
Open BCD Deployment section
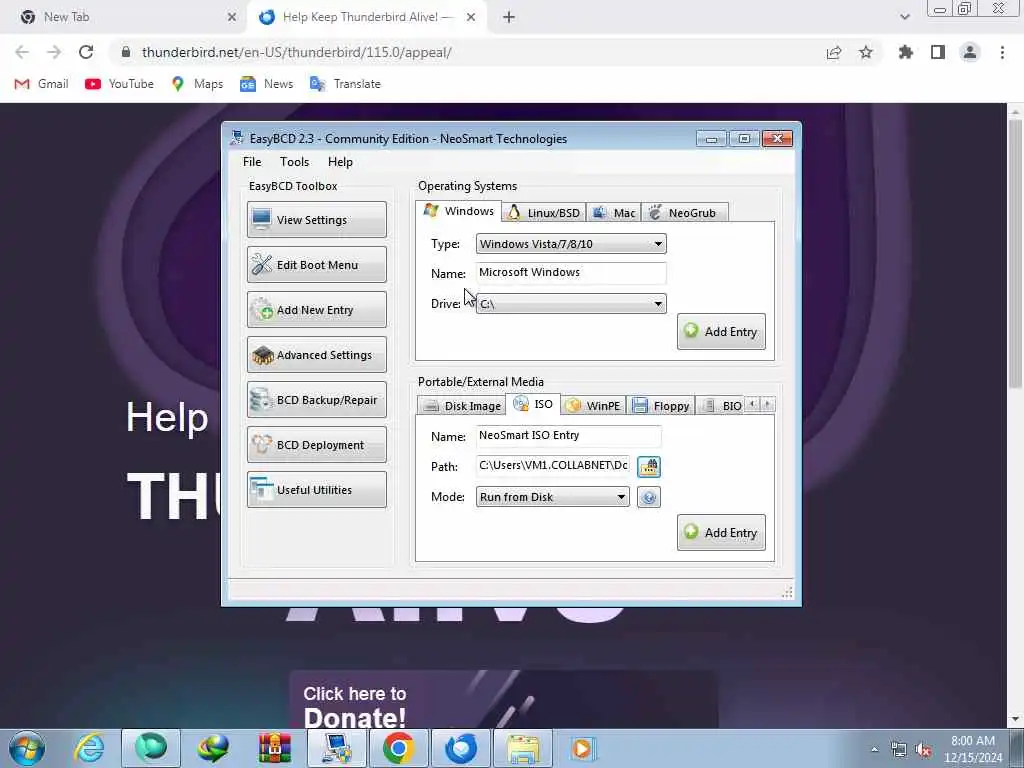coord(317,445)
